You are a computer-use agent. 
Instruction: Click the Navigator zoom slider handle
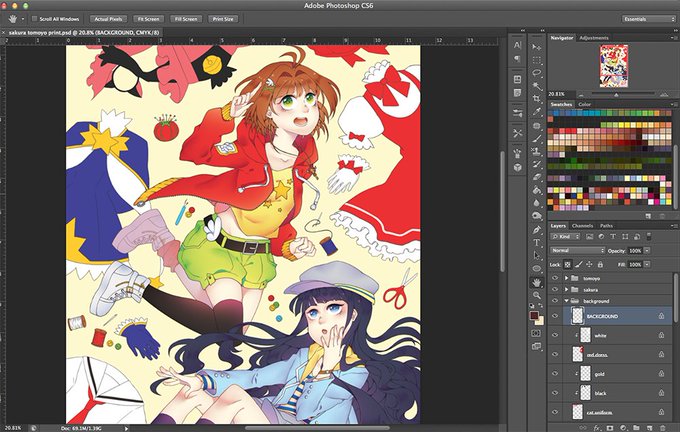[x=616, y=95]
